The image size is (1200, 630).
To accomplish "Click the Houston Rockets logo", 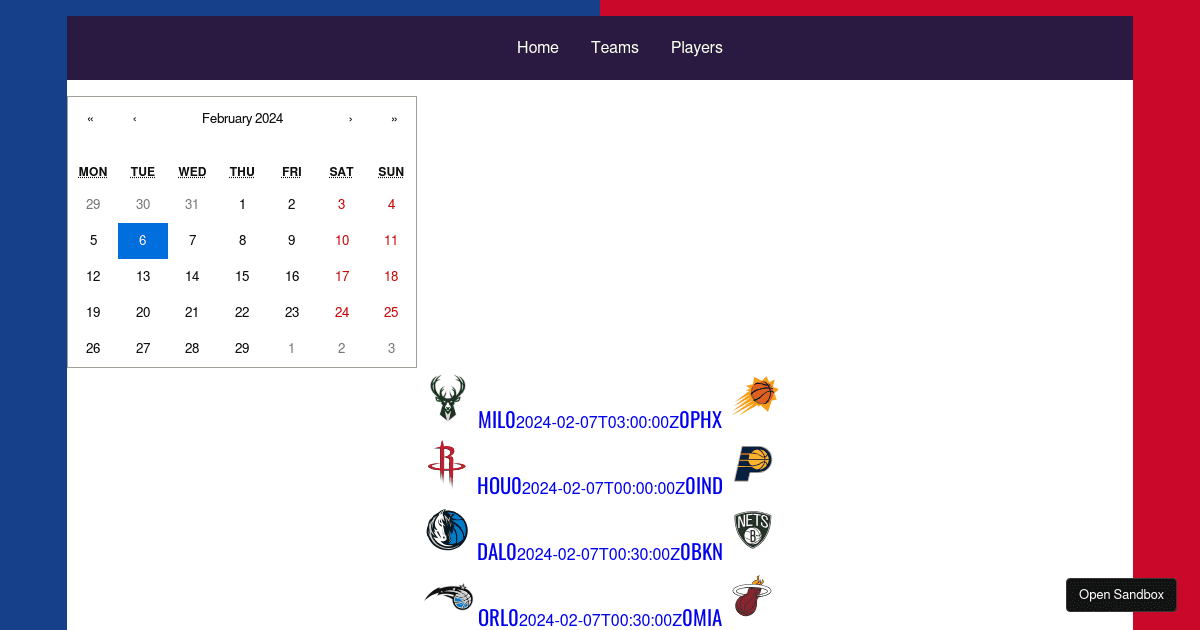I will click(447, 464).
